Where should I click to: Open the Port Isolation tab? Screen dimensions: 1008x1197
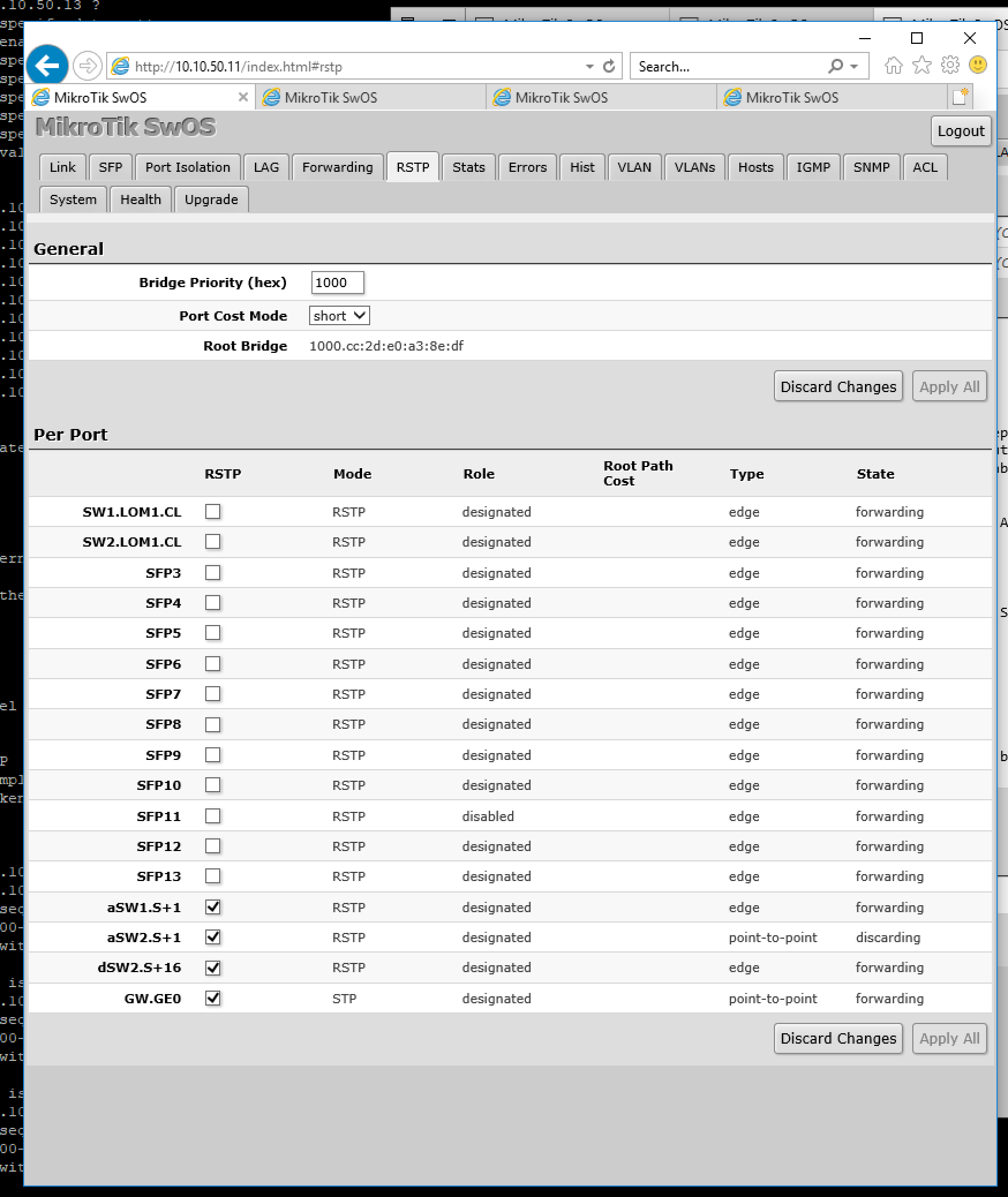tap(187, 167)
